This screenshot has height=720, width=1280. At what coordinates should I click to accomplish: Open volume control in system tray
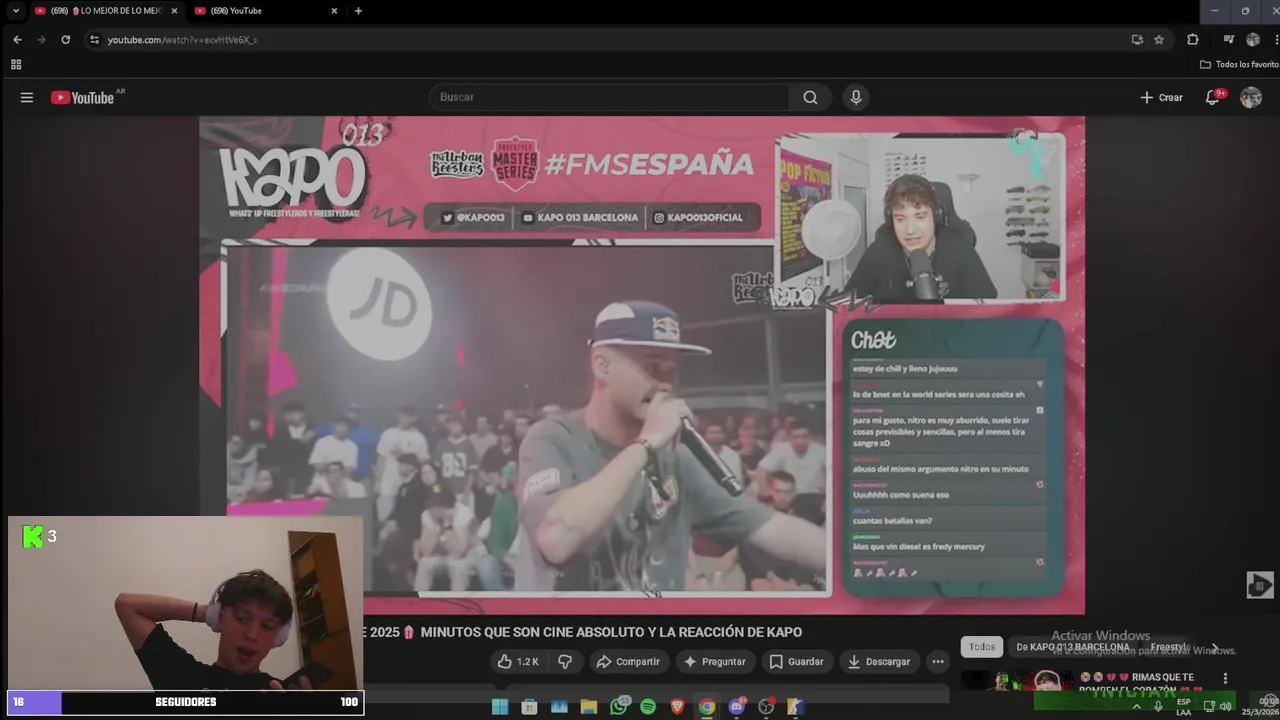point(1225,707)
